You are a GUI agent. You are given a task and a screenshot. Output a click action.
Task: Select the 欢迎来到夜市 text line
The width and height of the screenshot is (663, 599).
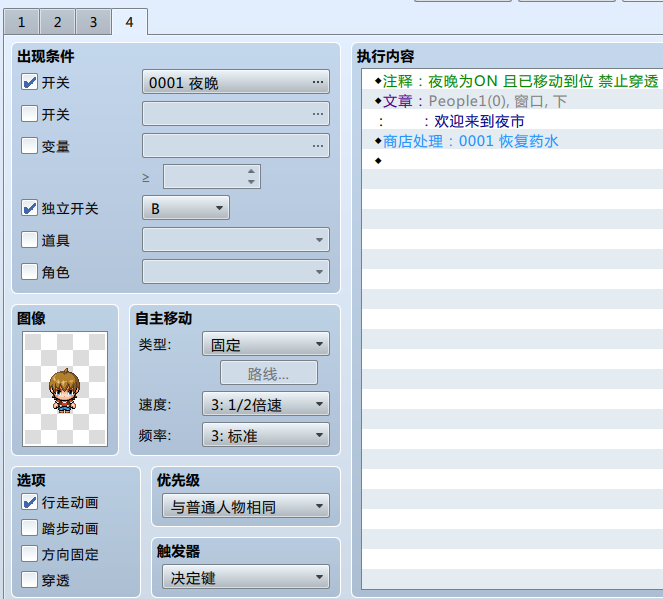point(512,121)
